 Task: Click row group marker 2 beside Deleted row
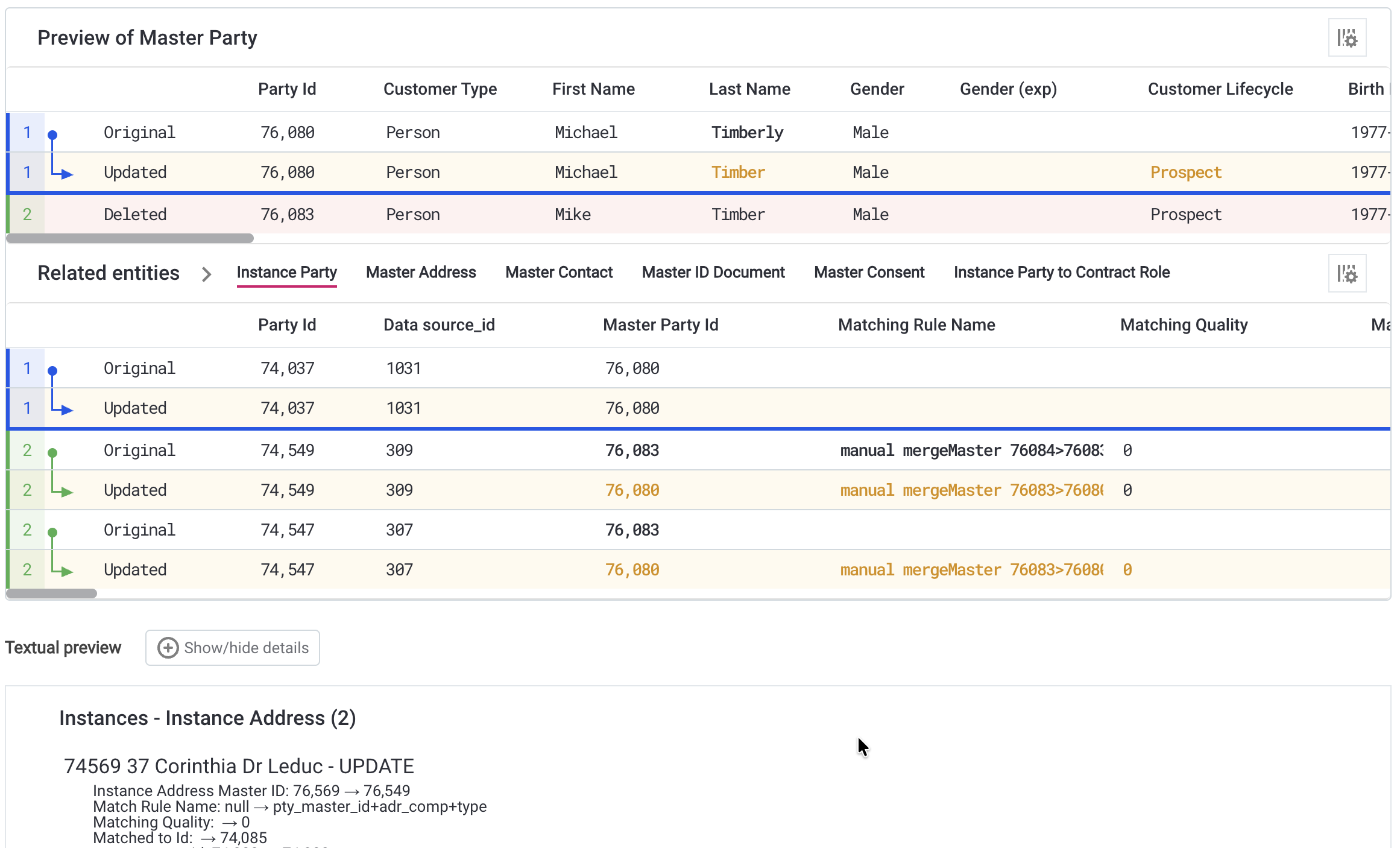[x=27, y=214]
